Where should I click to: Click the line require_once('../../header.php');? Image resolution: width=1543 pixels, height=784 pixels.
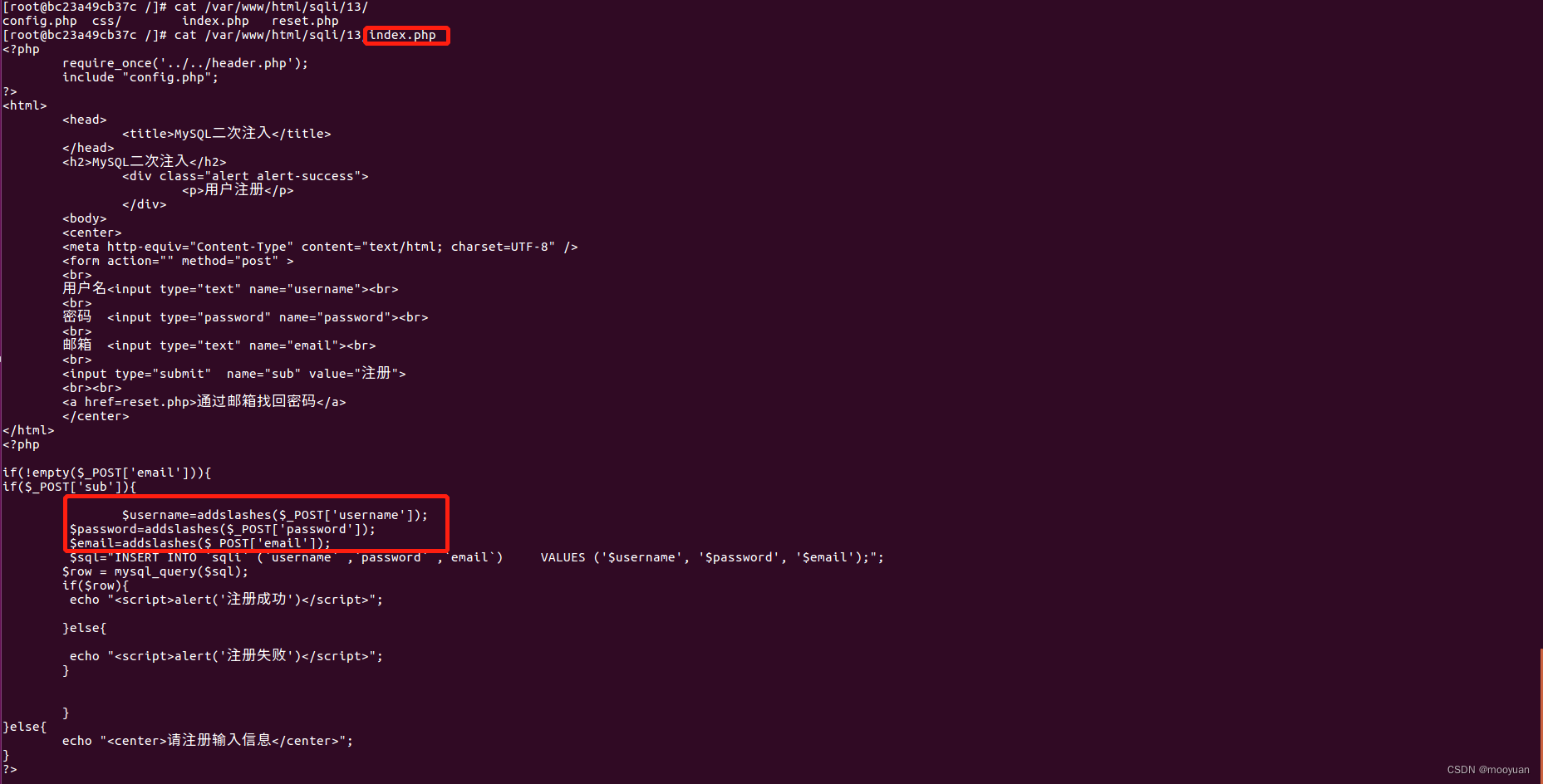(185, 63)
